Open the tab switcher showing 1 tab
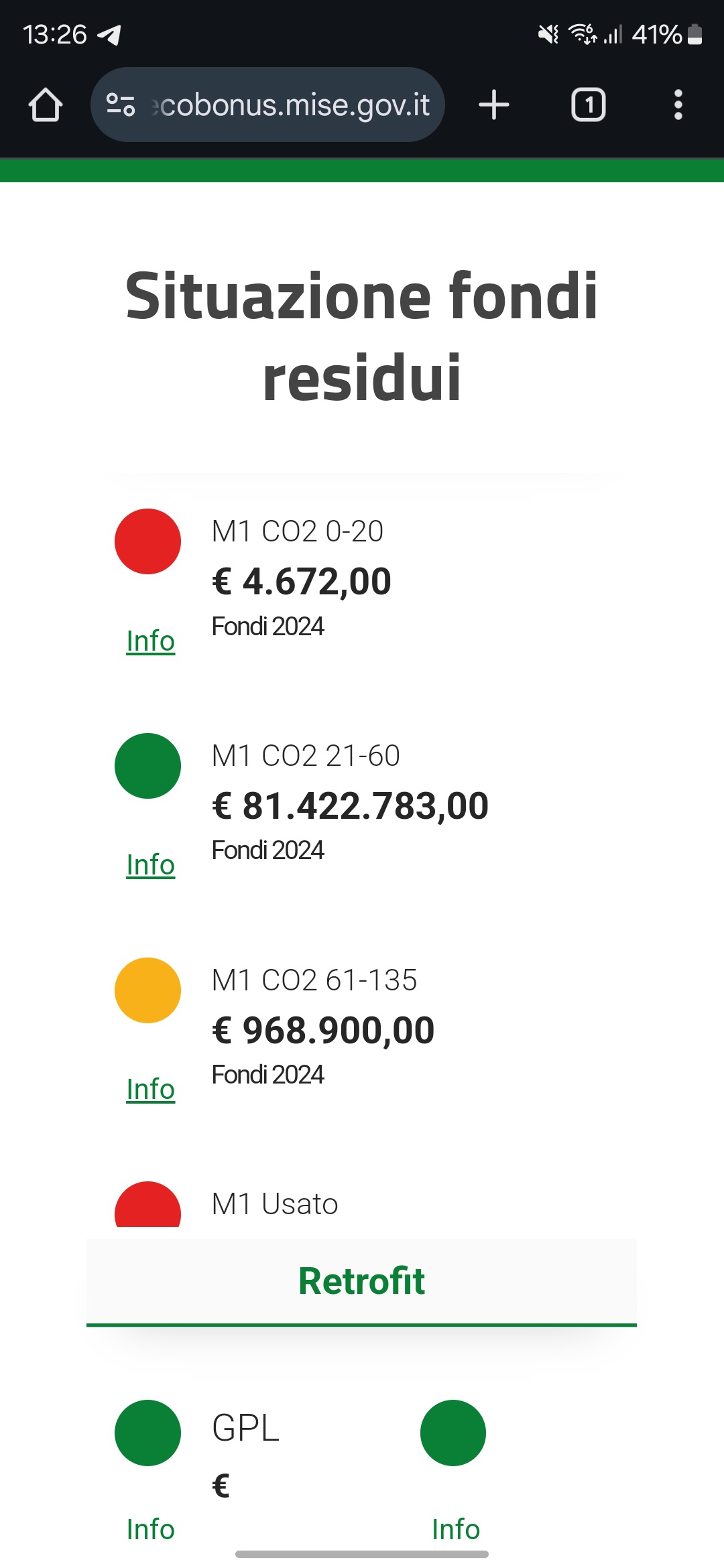This screenshot has width=724, height=1568. [x=589, y=105]
